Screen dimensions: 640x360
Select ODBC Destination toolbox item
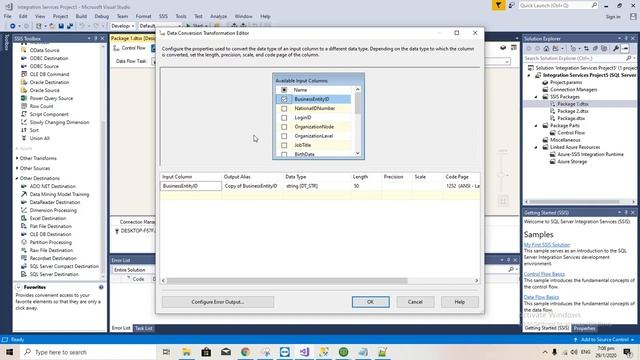point(49,58)
